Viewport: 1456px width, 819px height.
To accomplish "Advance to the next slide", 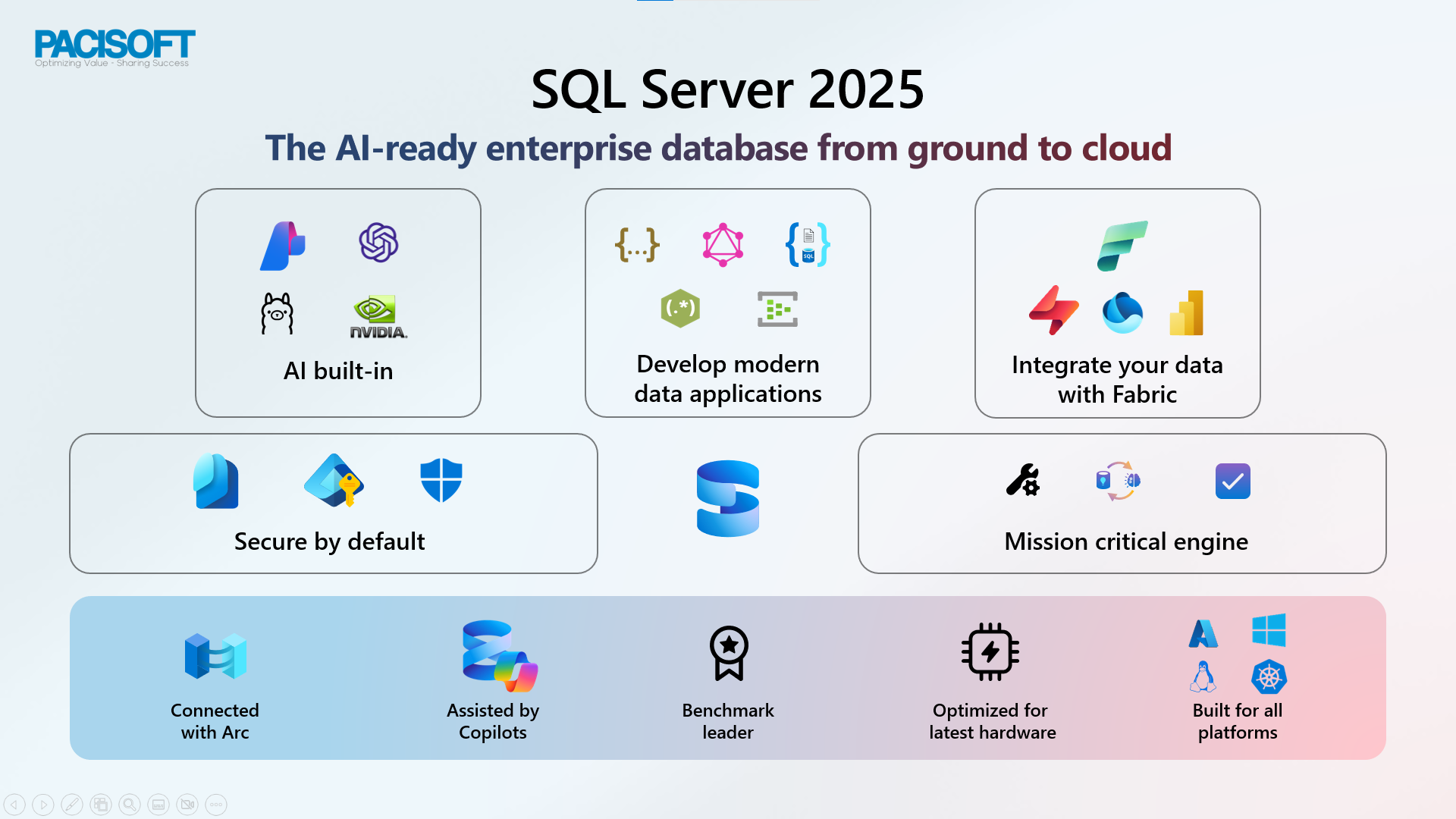I will coord(43,805).
